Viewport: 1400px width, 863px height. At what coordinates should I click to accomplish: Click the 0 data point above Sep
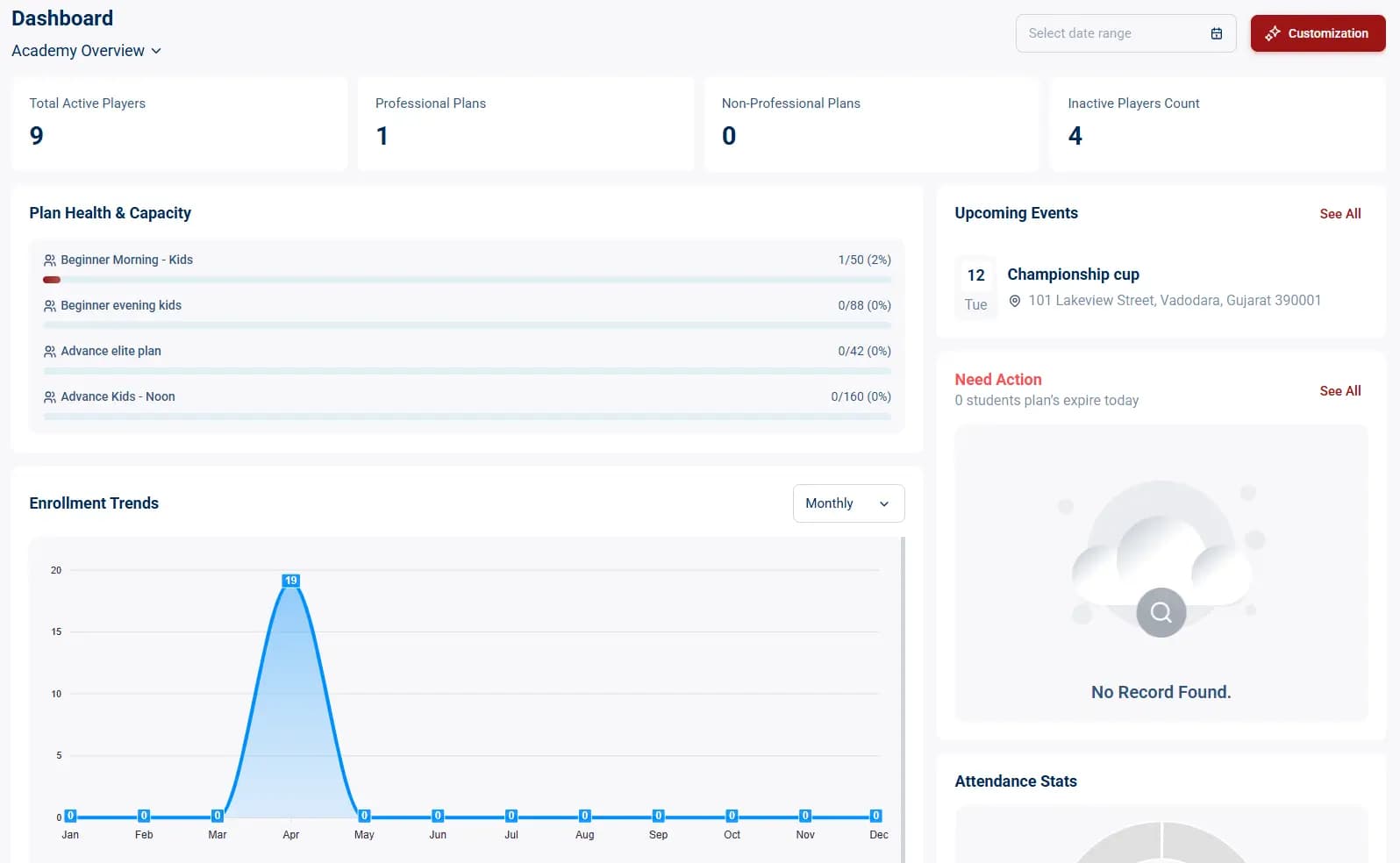(x=659, y=816)
